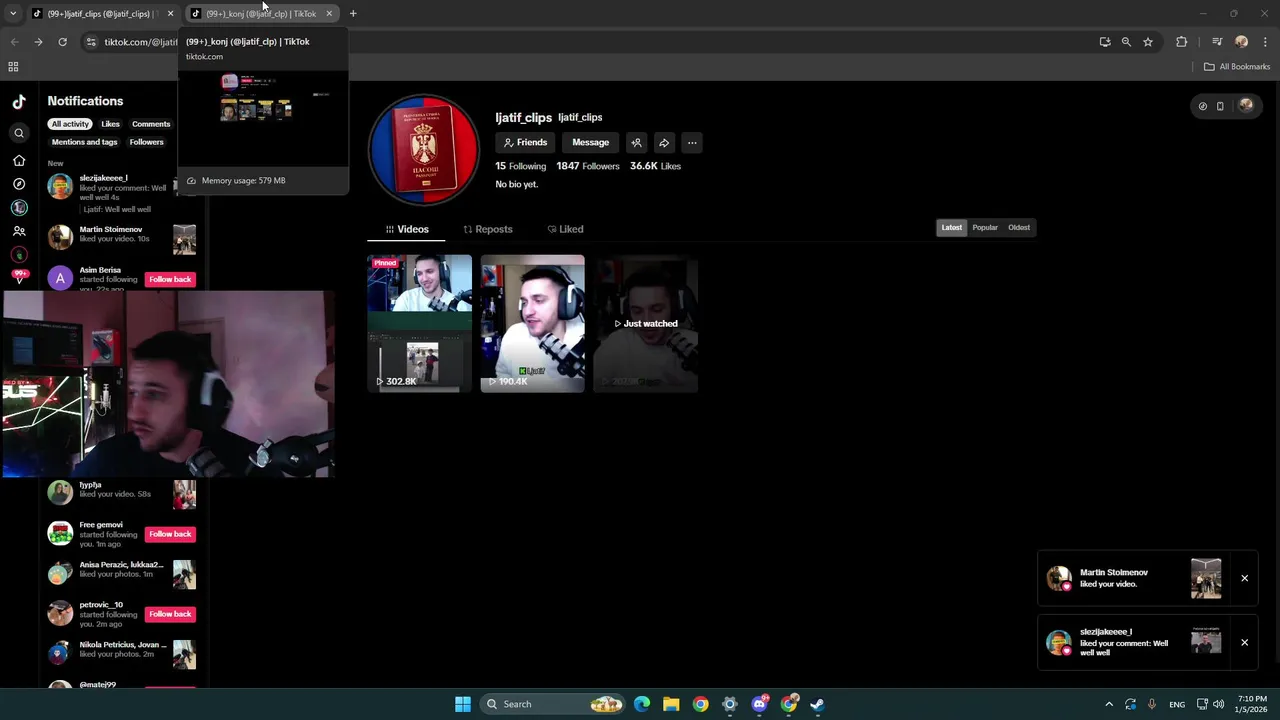
Task: Click the TikTok logo in the sidebar
Action: point(19,102)
